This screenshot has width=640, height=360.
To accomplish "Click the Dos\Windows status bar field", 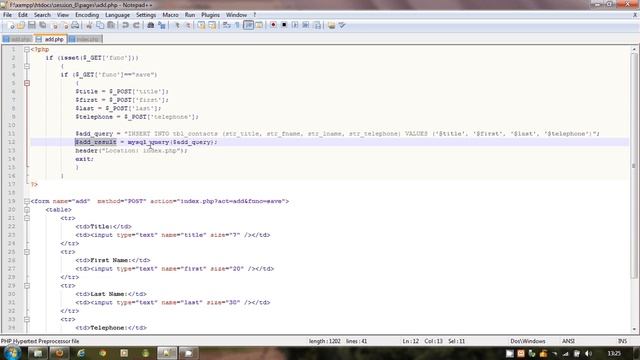I will point(528,341).
